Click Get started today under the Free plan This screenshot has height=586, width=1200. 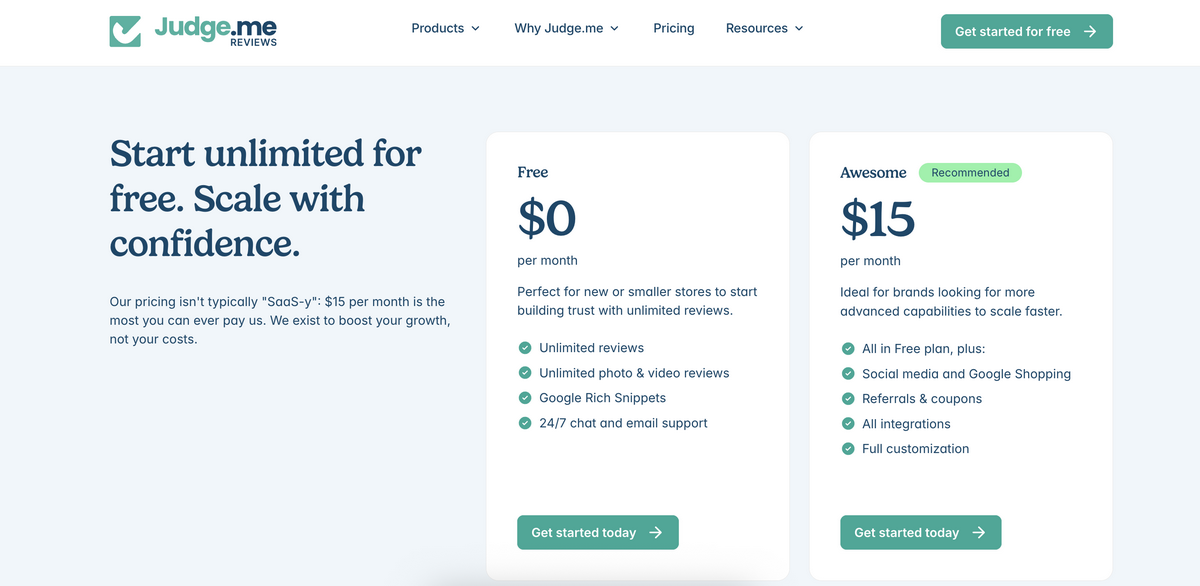[597, 532]
